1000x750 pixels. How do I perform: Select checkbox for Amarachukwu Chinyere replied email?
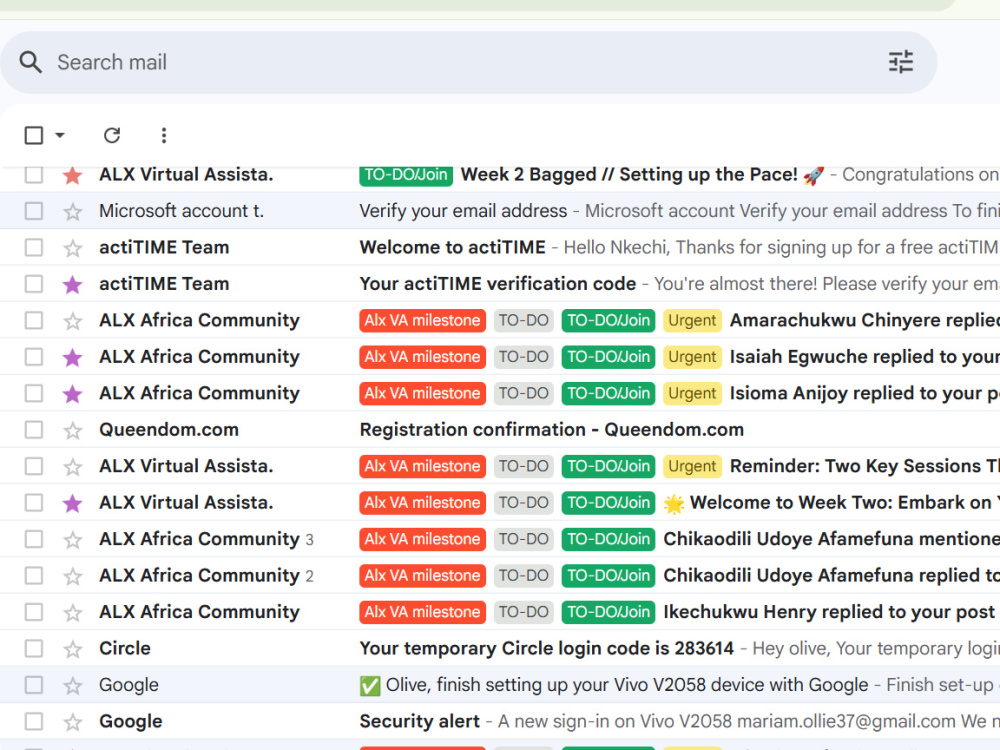(x=34, y=320)
